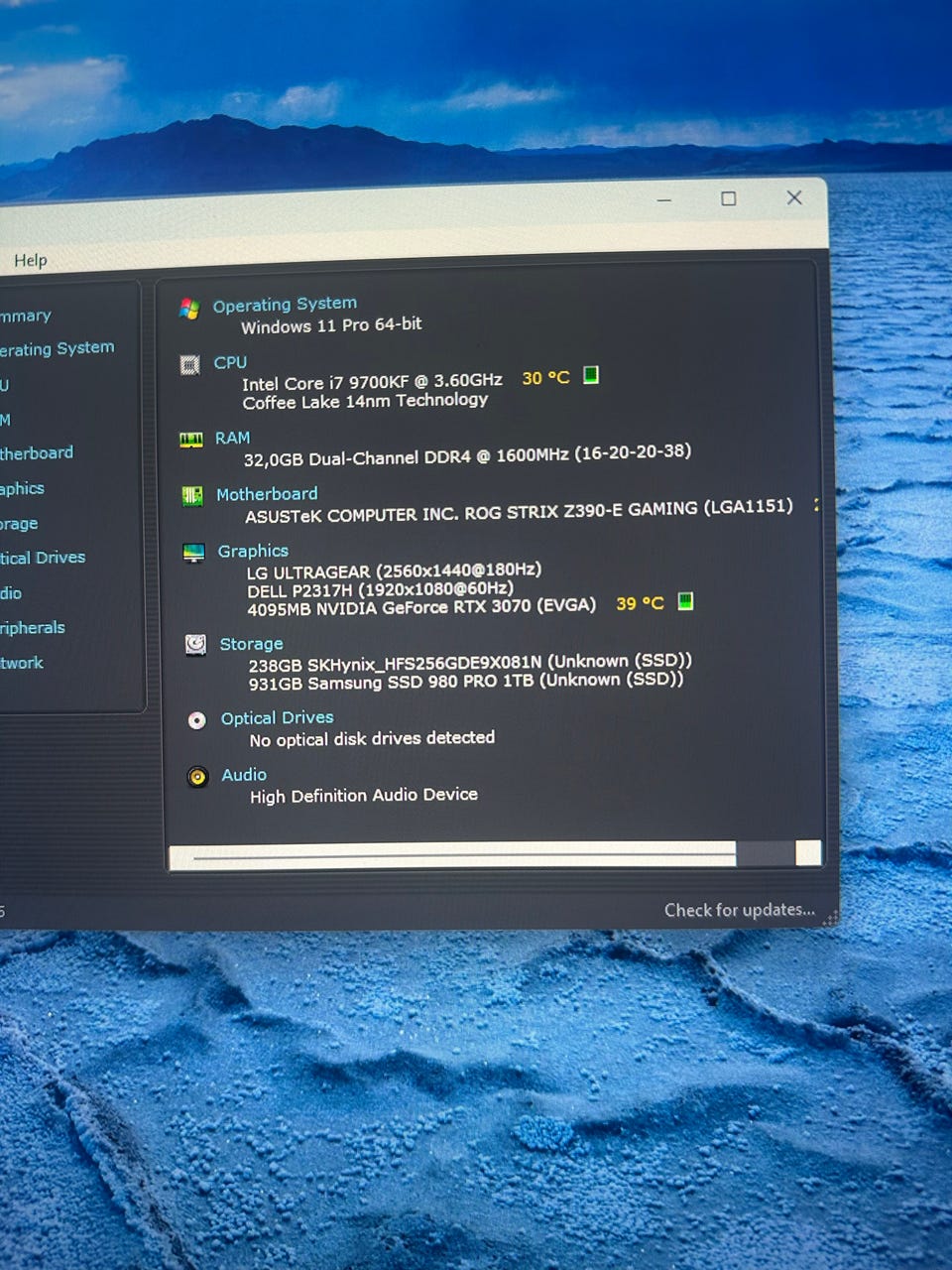Click the Audio speaker icon
952x1270 pixels.
[x=197, y=777]
